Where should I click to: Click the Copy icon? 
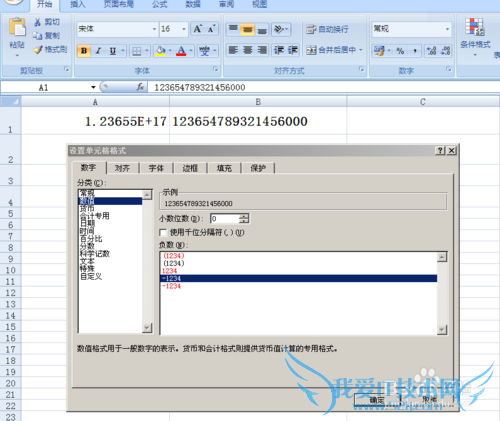37,36
